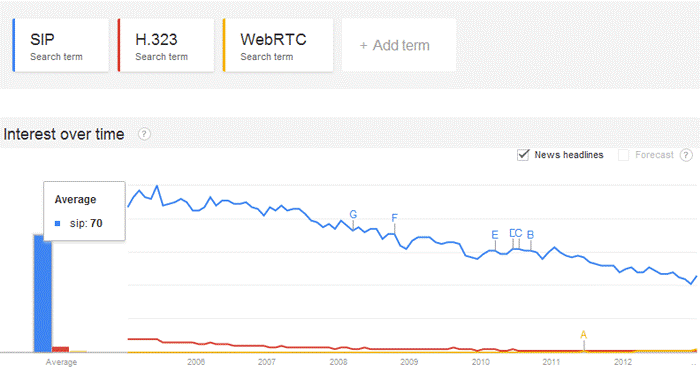
Task: Click the Forecast help question mark icon
Action: coord(686,155)
